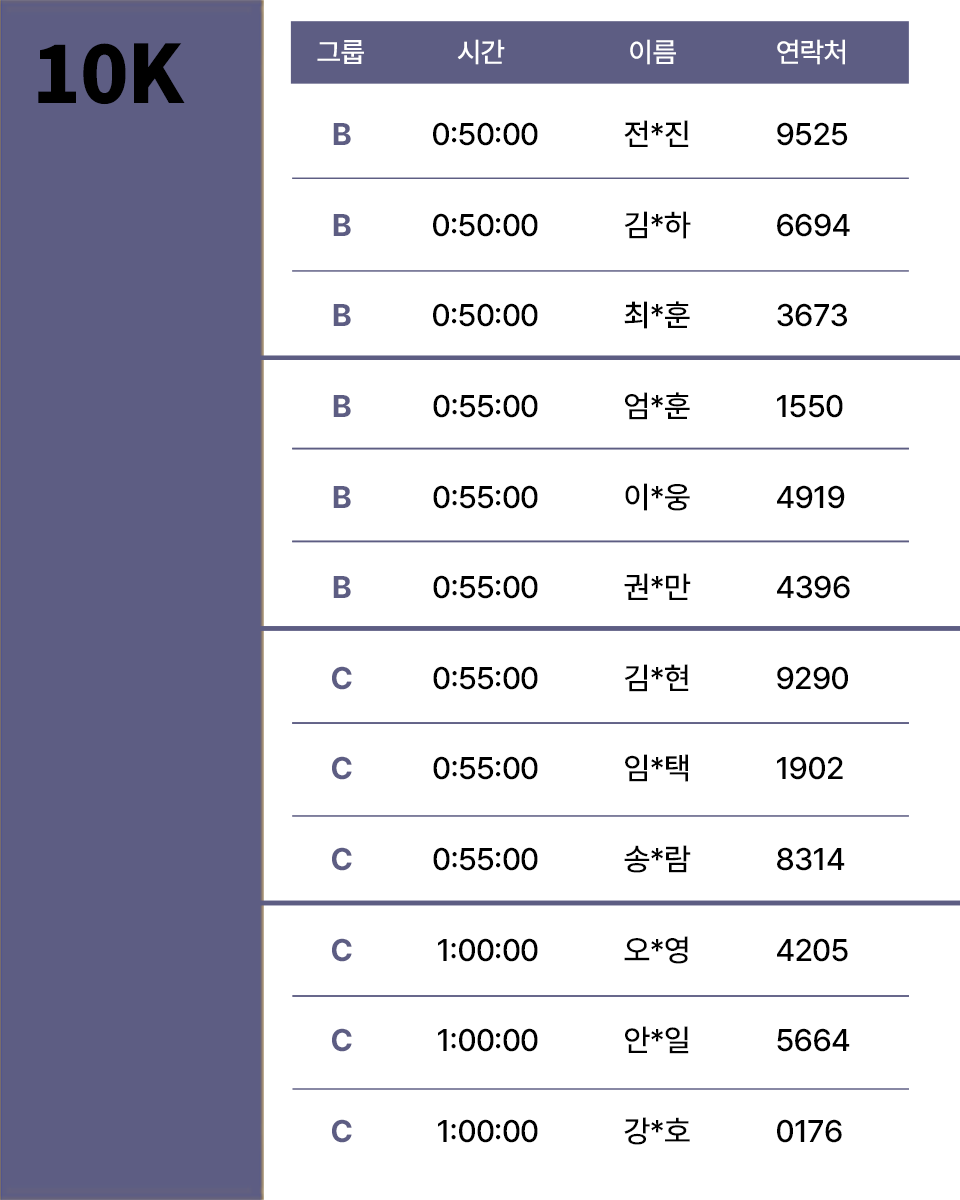Click contact number 1550
Screen dimensions: 960x1200
click(x=810, y=406)
